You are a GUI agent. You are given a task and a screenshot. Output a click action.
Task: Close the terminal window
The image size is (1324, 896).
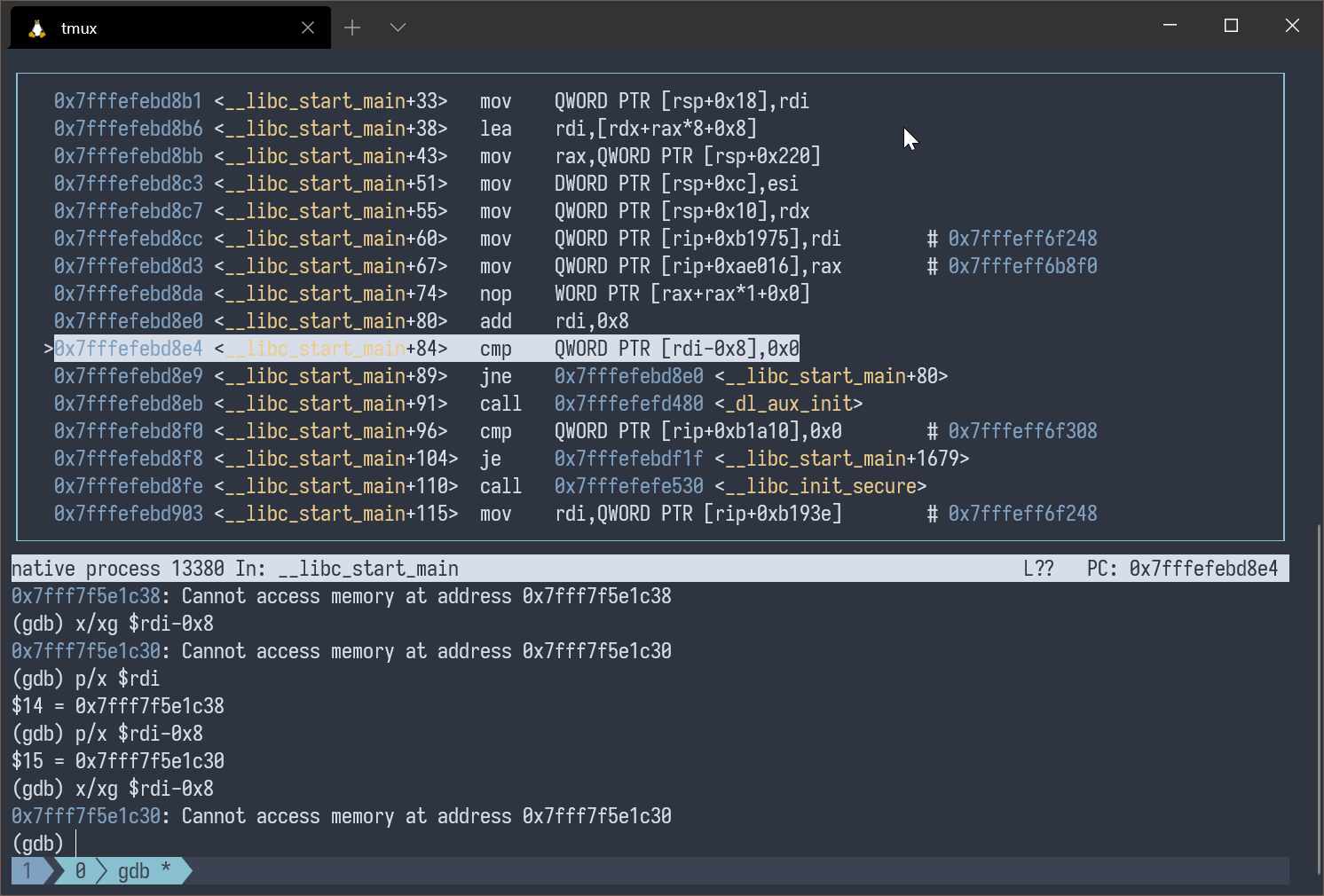pos(1292,26)
